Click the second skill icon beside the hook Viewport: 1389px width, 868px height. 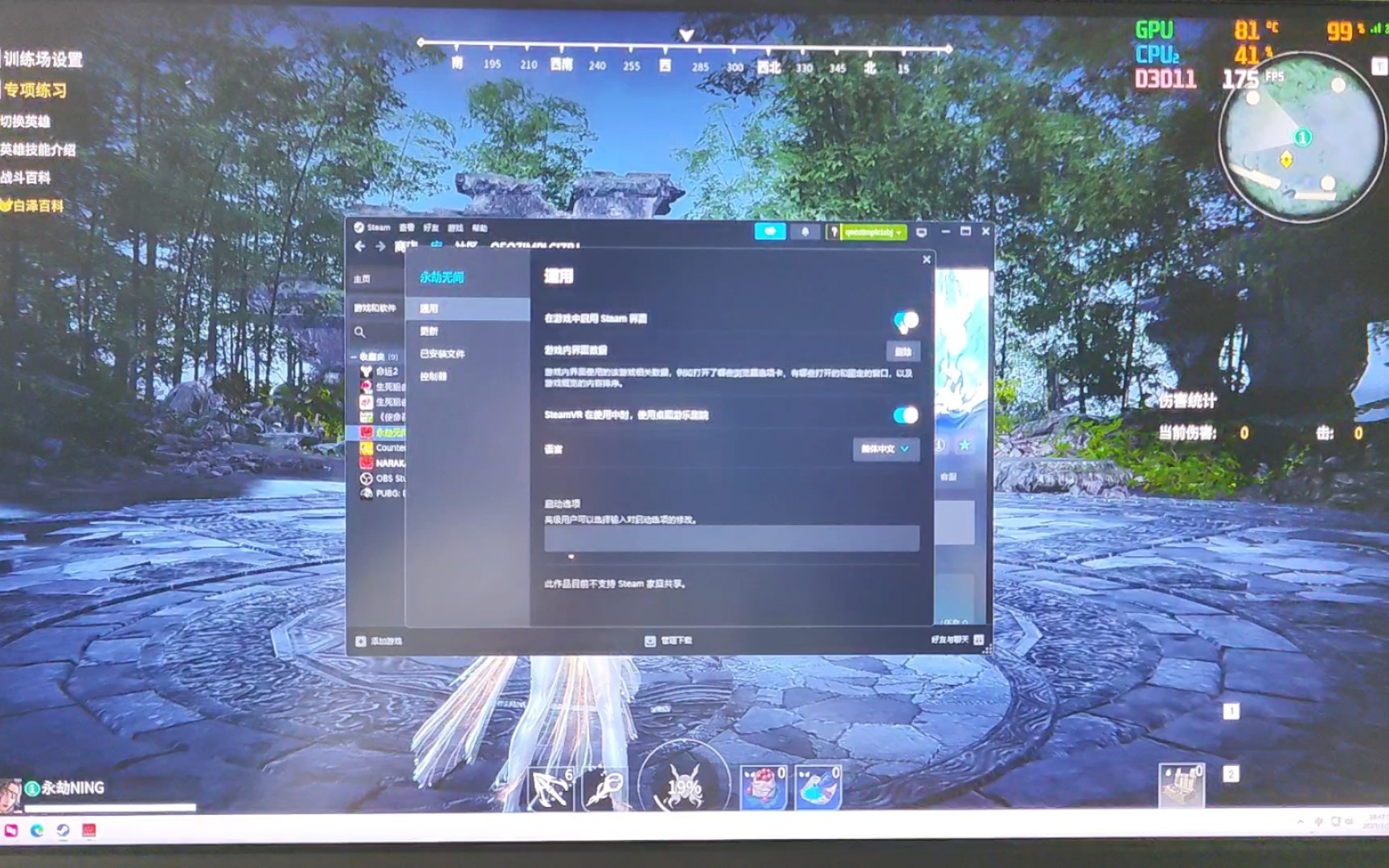click(604, 789)
